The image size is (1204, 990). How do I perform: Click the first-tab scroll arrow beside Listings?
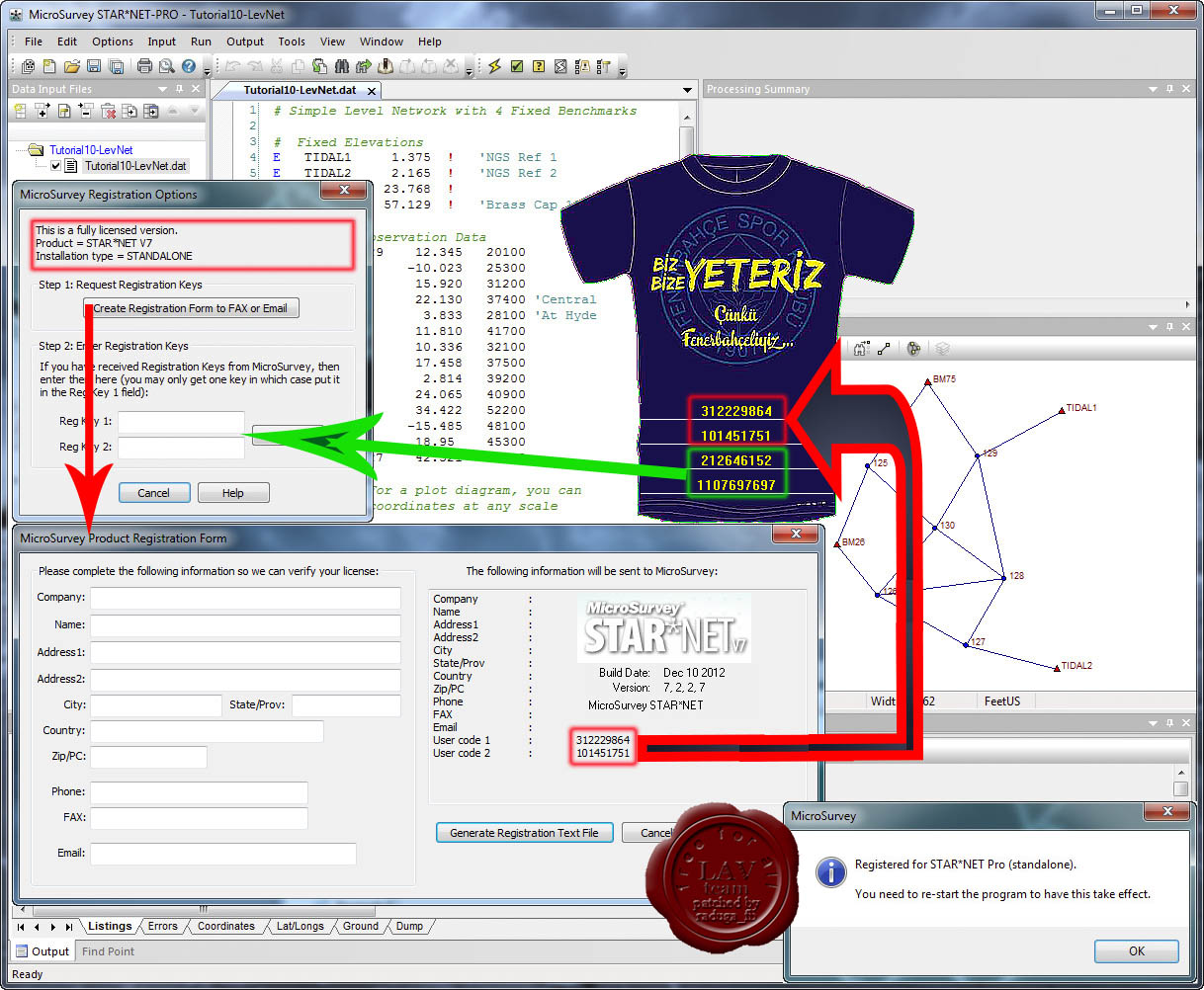pos(23,927)
